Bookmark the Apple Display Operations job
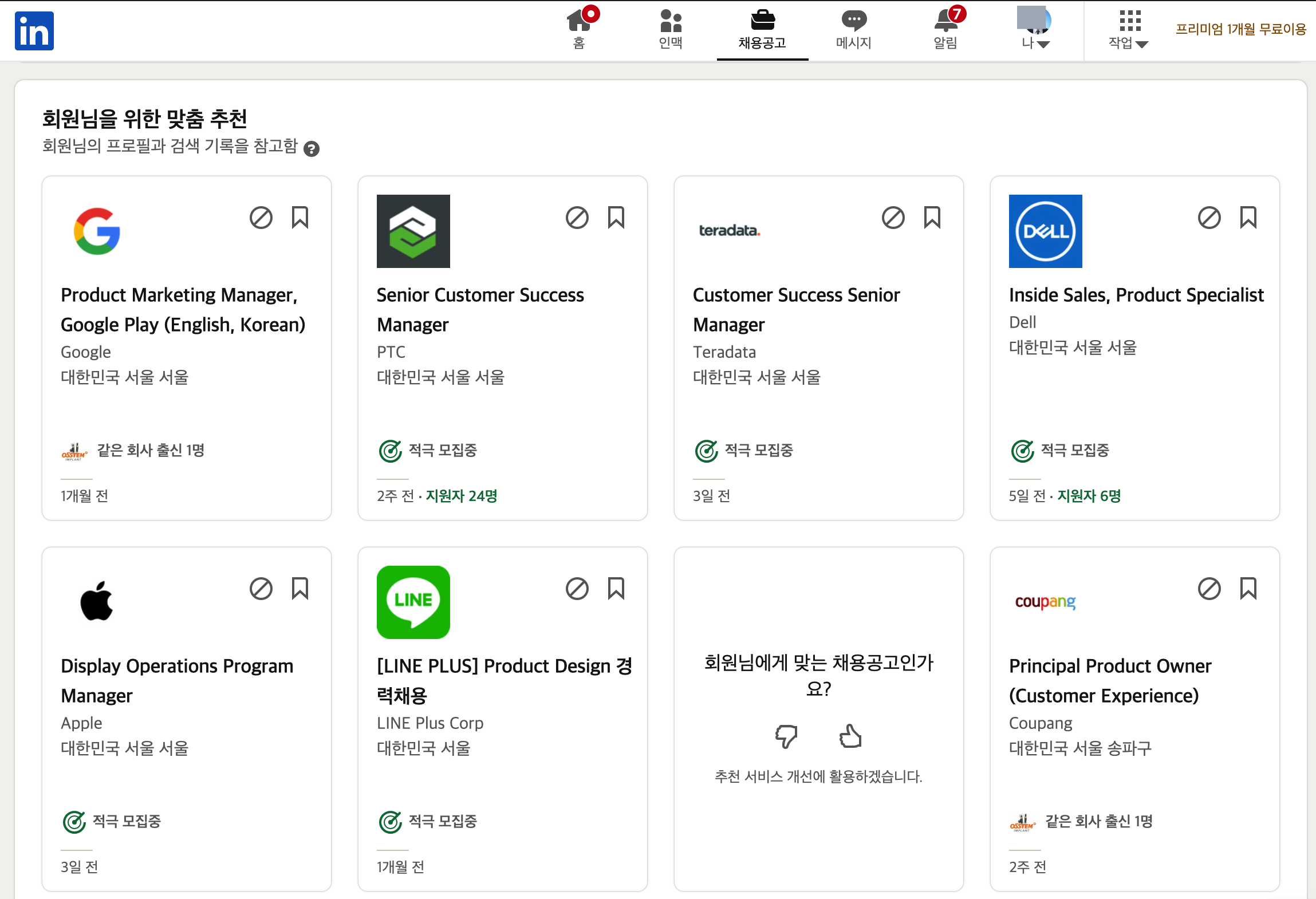This screenshot has height=899, width=1316. tap(300, 589)
